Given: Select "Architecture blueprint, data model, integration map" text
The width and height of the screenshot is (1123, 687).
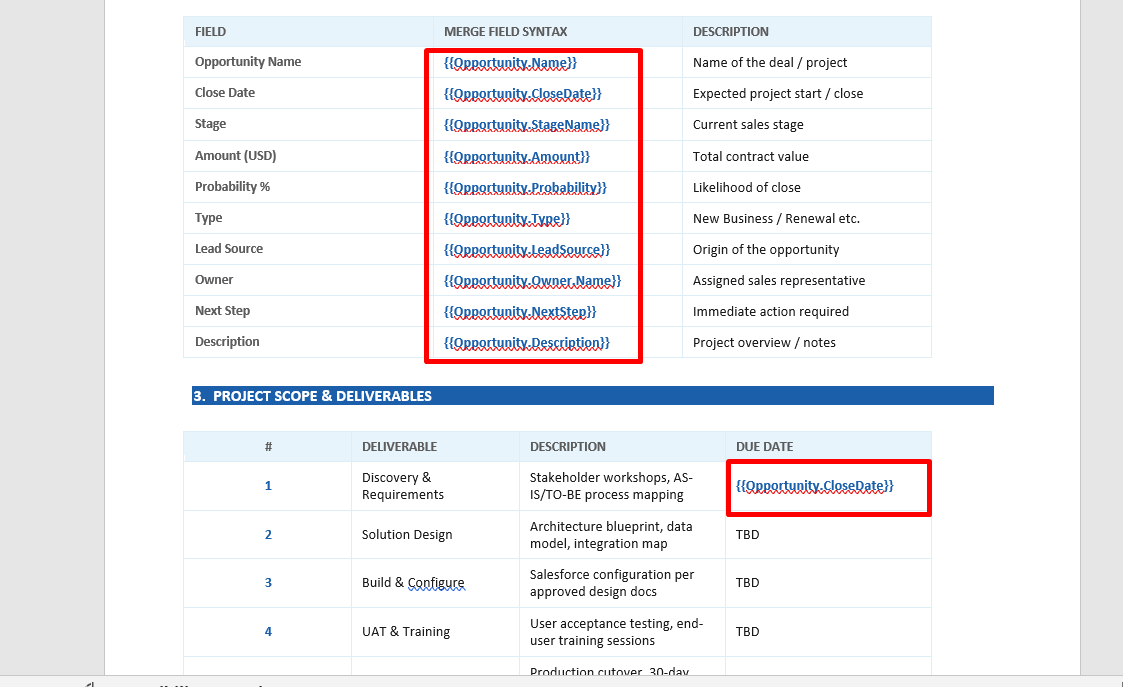Looking at the screenshot, I should pos(611,534).
